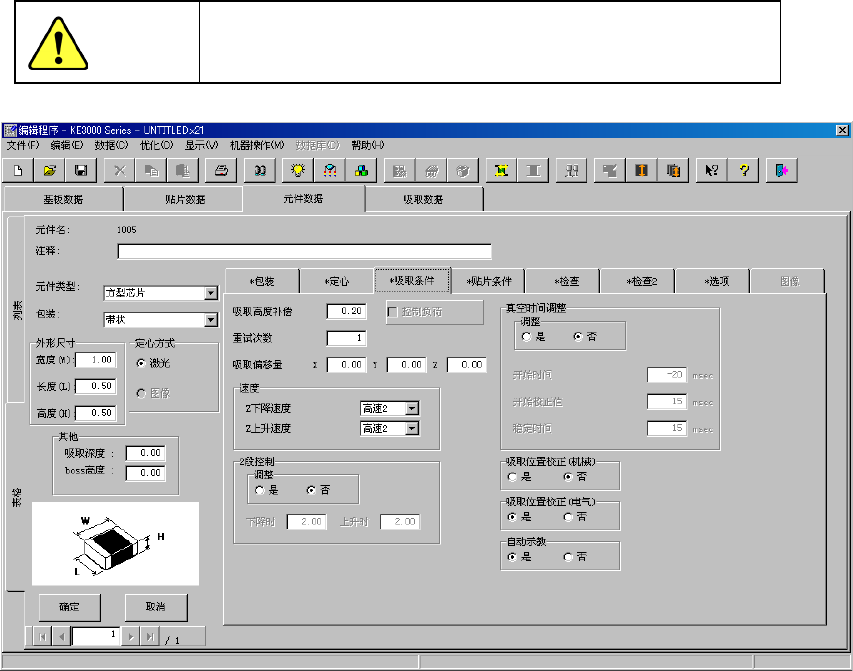Go to next record arrow button
This screenshot has width=853, height=671.
[x=131, y=637]
